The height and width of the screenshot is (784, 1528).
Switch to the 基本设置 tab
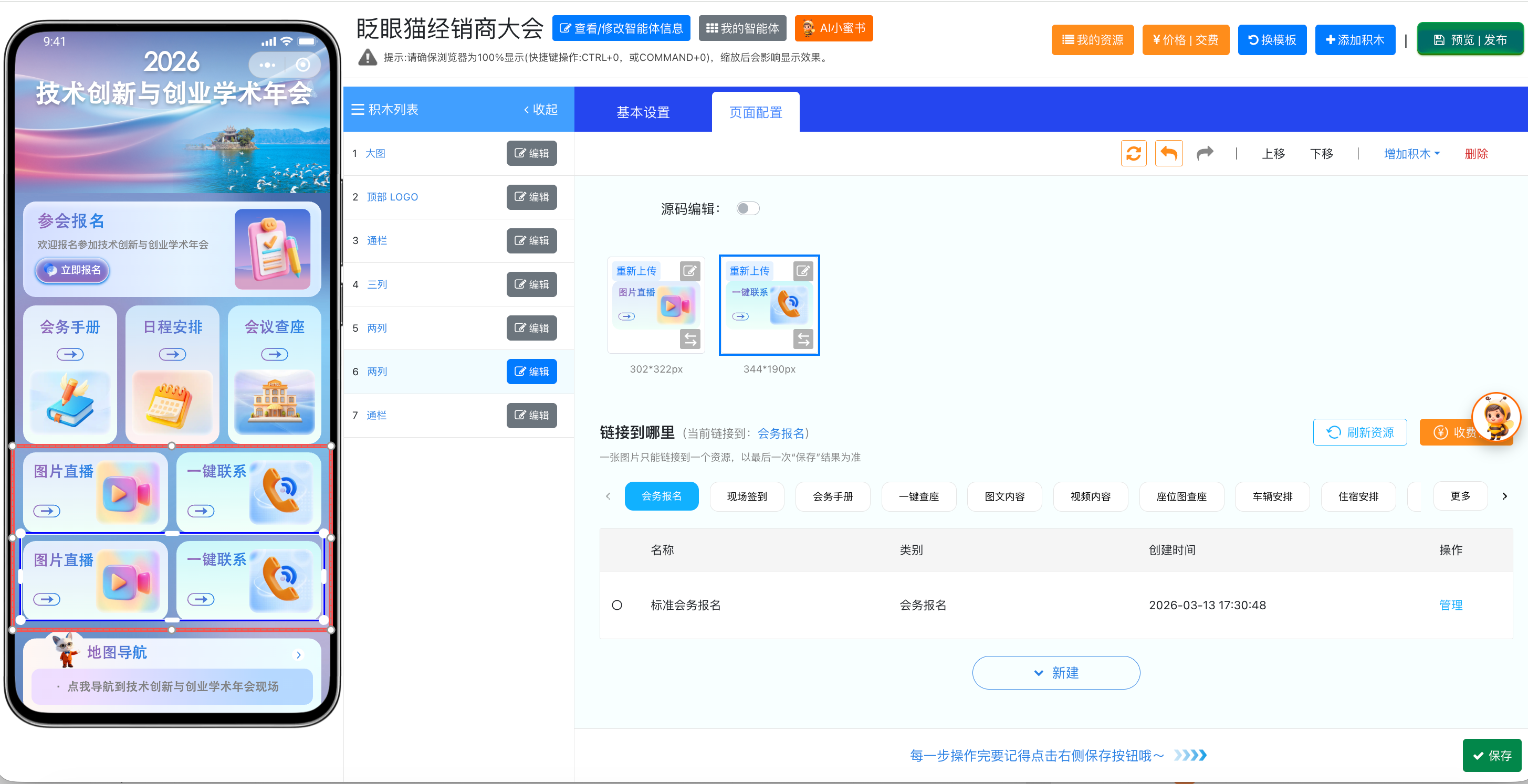[643, 112]
